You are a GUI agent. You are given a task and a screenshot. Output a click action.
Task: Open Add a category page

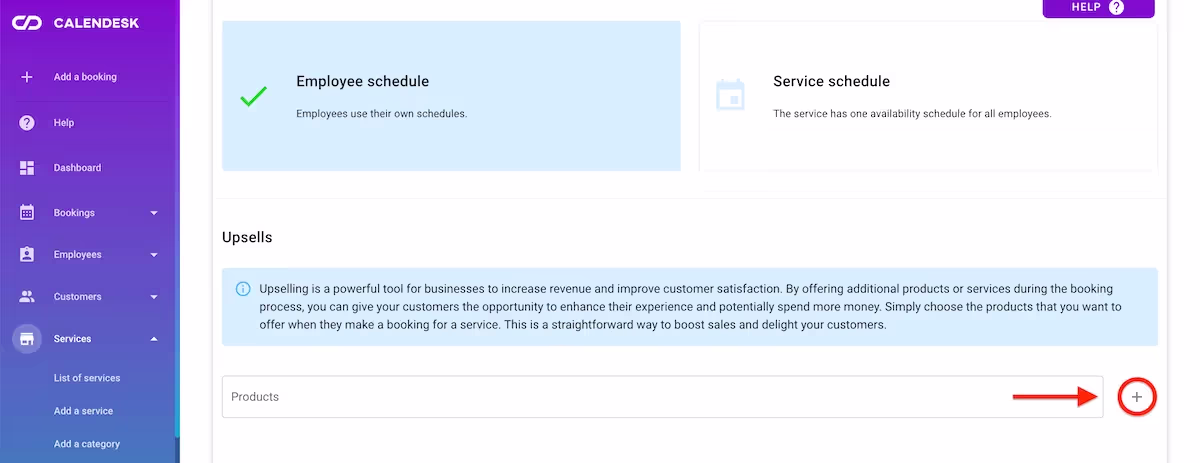[x=87, y=444]
